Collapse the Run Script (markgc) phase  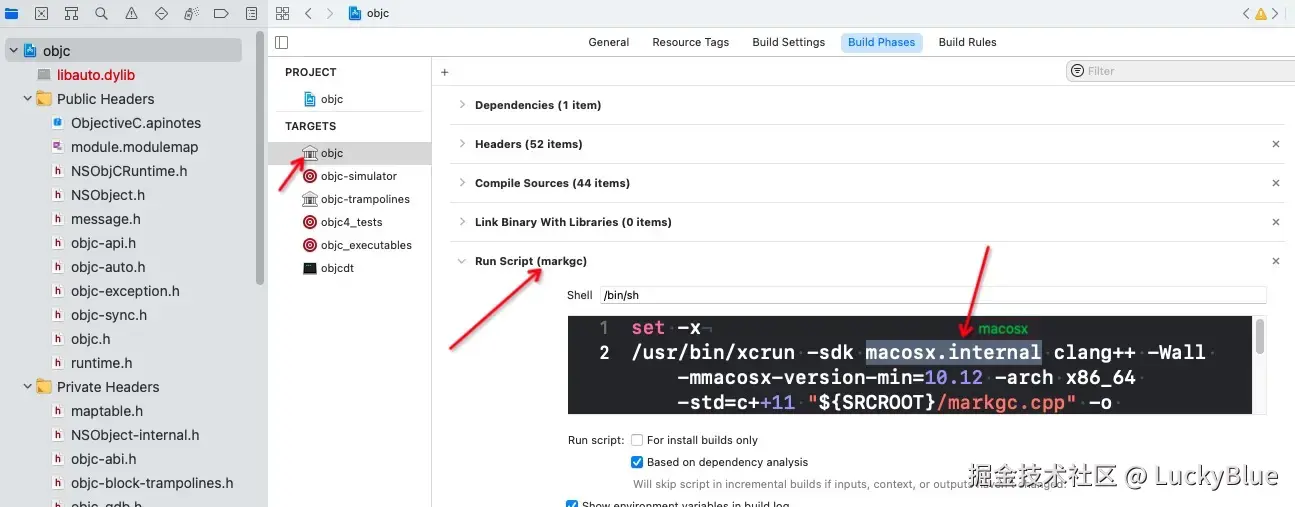pyautogui.click(x=462, y=261)
